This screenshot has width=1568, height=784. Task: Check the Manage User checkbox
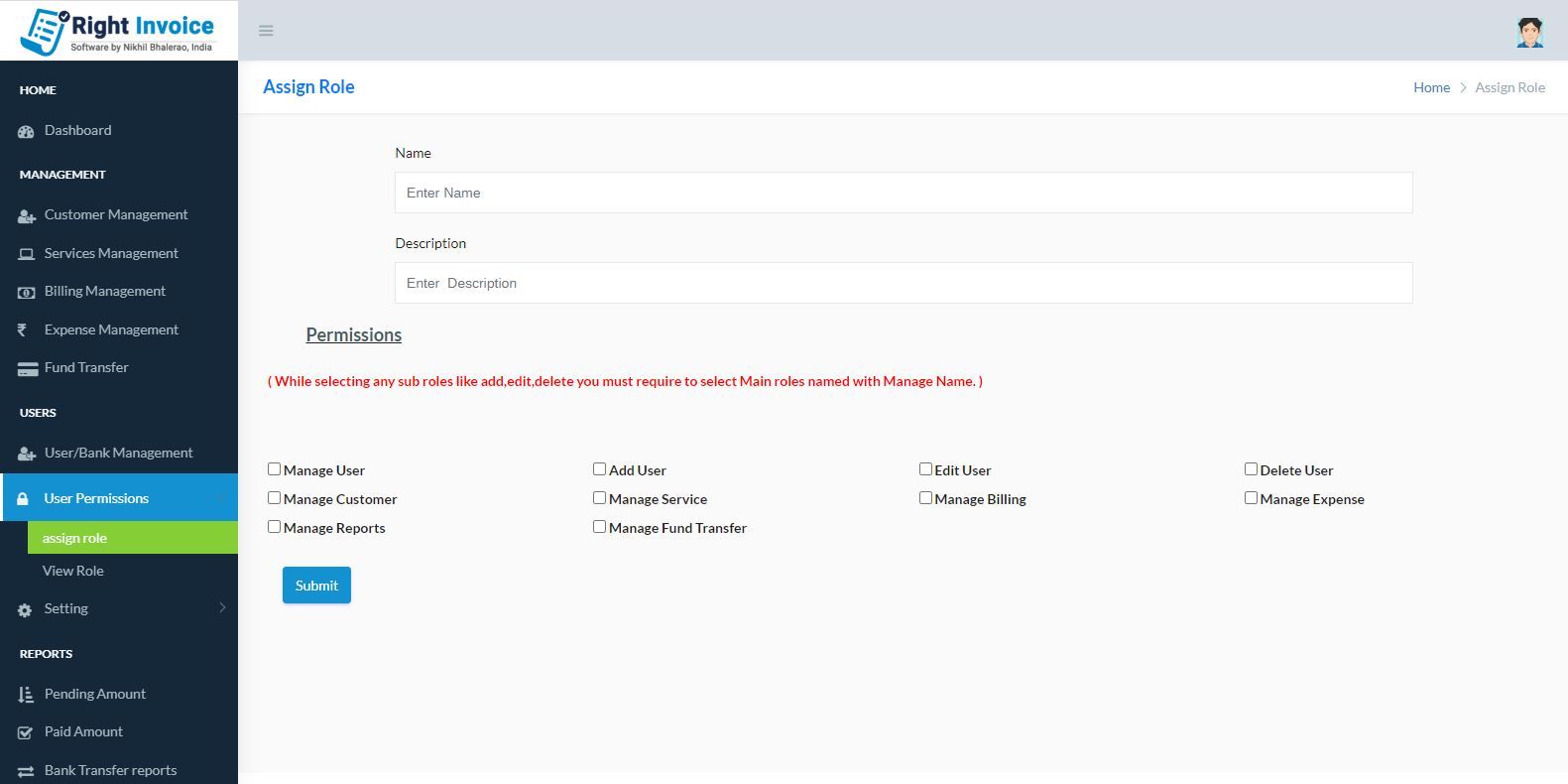pos(274,469)
